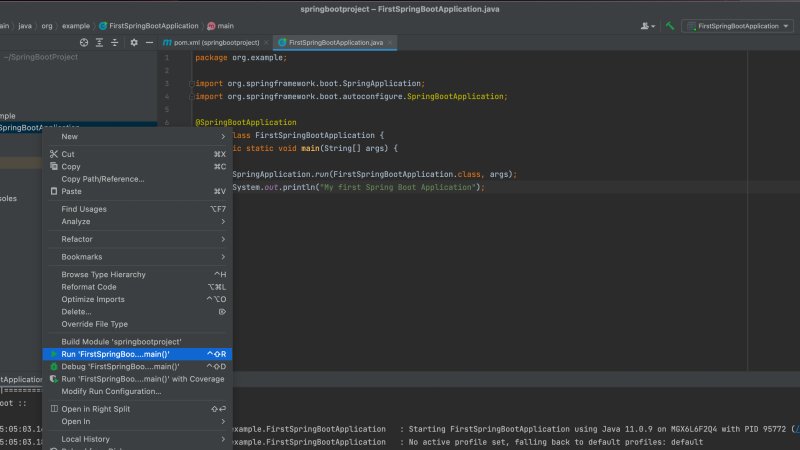Click the Cut scissors icon in context menu
The image size is (800, 450).
54,154
